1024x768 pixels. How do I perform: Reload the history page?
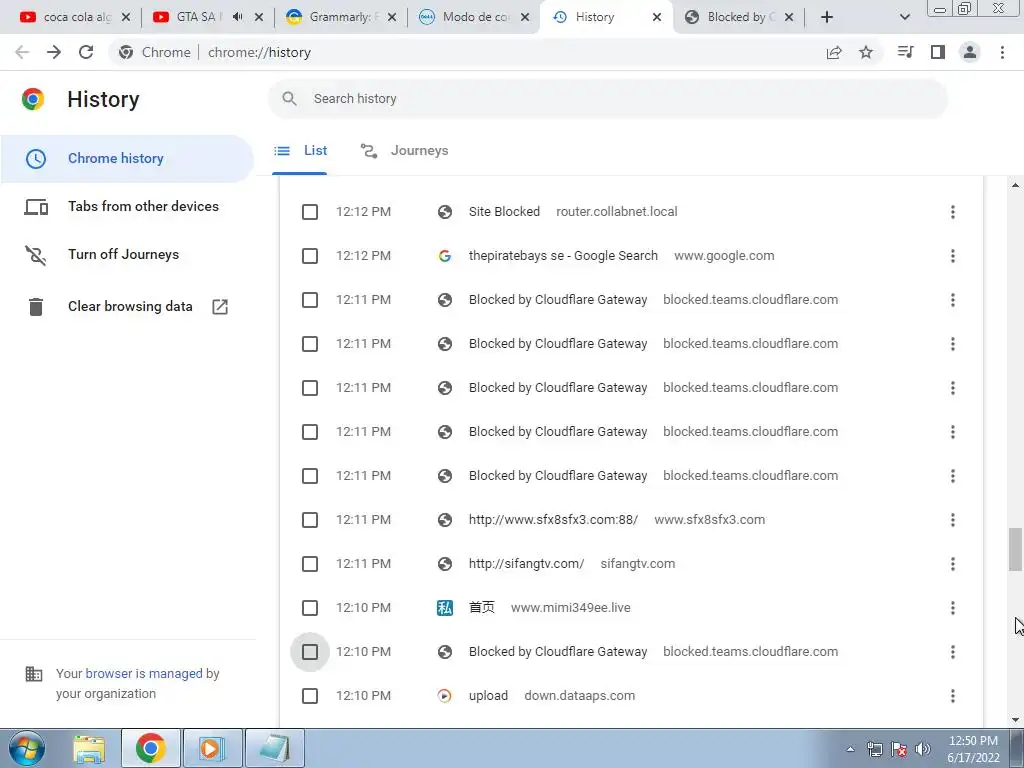[x=86, y=52]
